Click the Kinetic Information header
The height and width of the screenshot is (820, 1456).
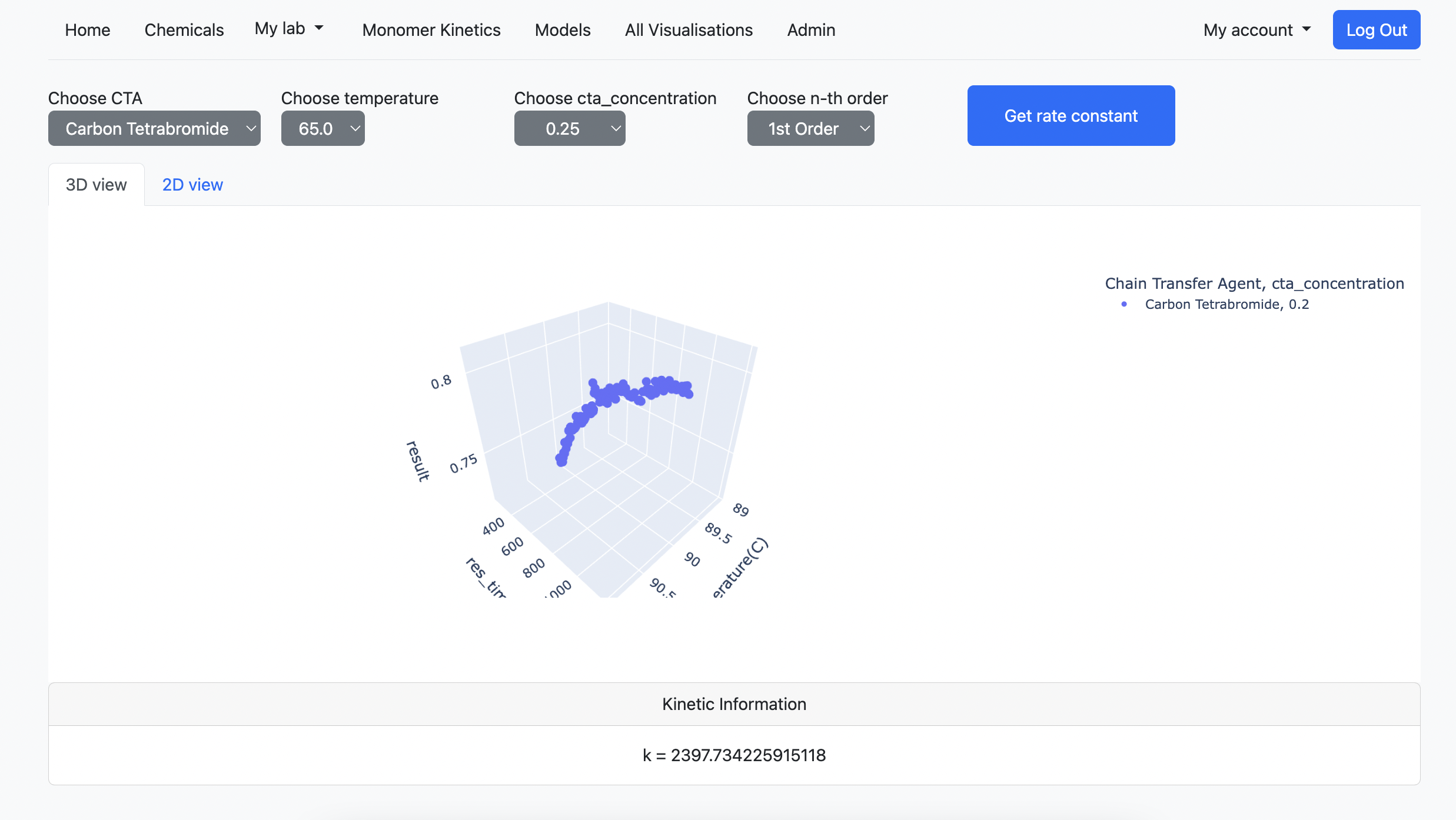tap(734, 704)
